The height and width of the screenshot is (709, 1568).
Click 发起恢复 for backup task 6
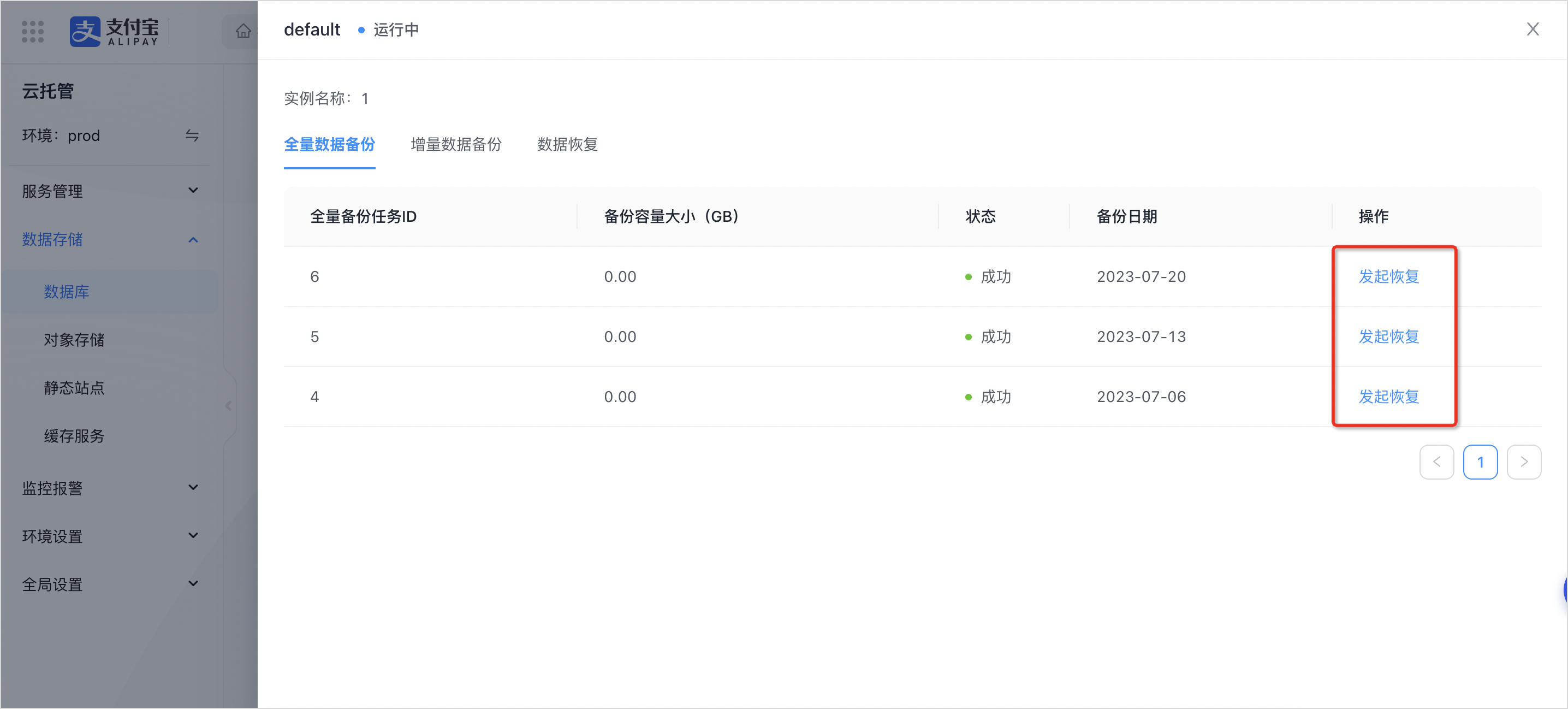tap(1388, 276)
